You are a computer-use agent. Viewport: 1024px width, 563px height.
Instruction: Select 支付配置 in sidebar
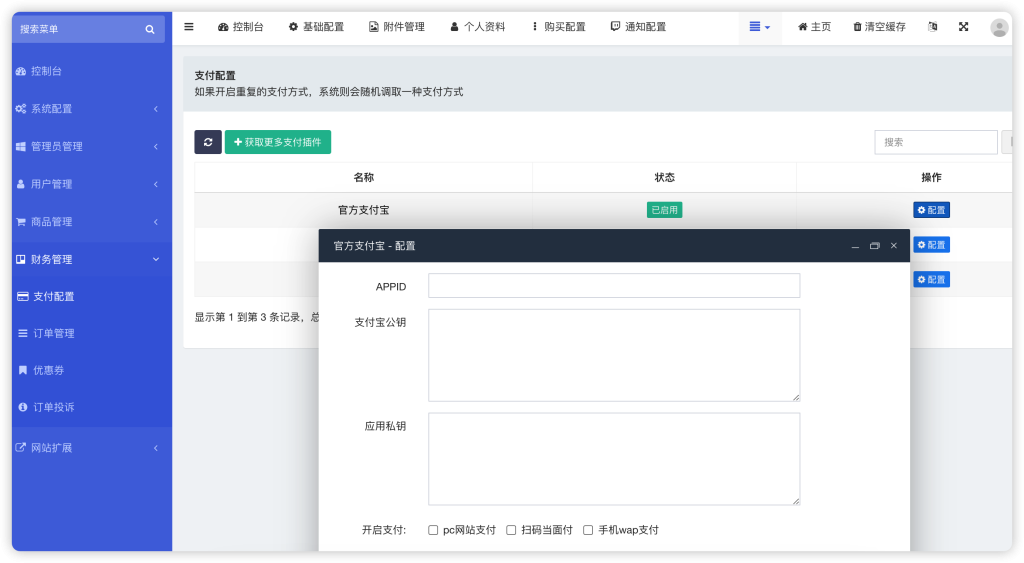91,297
